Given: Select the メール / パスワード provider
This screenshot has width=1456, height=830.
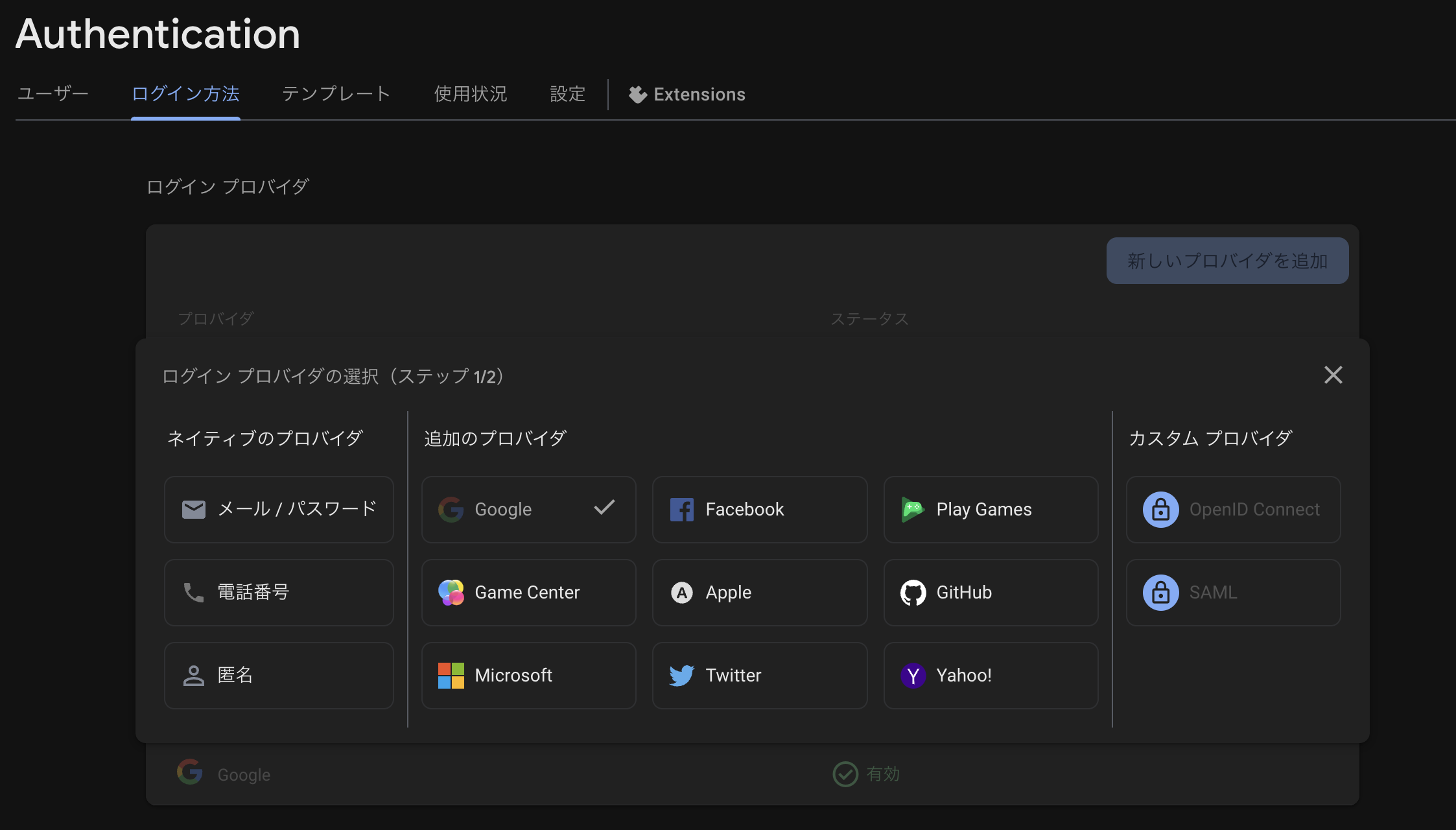Looking at the screenshot, I should point(279,510).
